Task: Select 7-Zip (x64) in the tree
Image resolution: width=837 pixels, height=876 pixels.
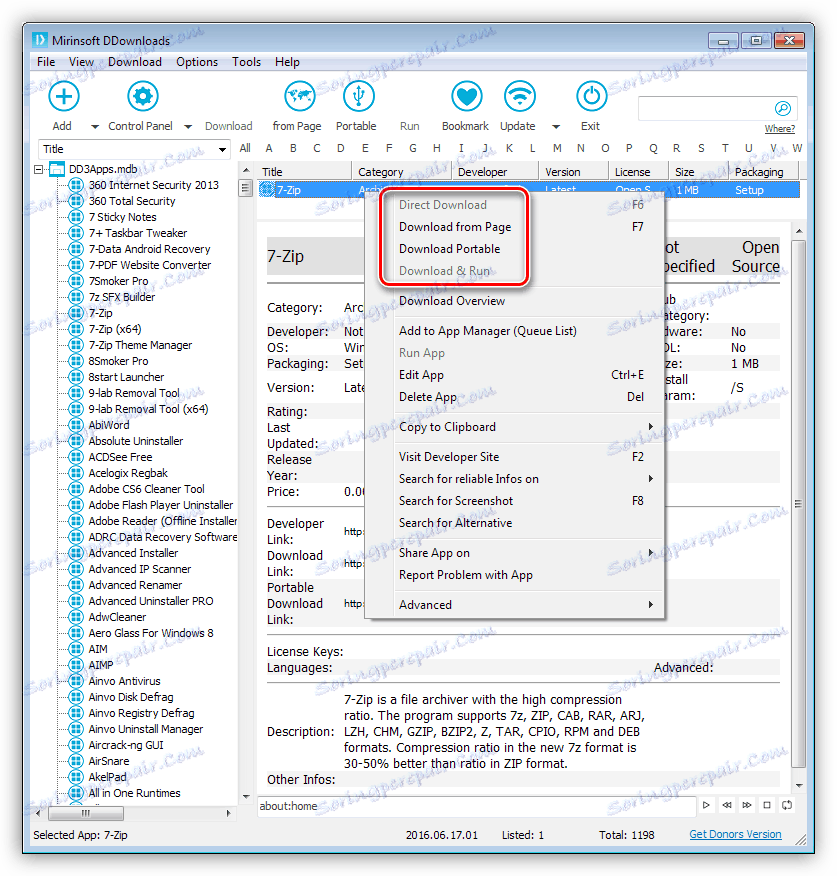Action: (115, 329)
